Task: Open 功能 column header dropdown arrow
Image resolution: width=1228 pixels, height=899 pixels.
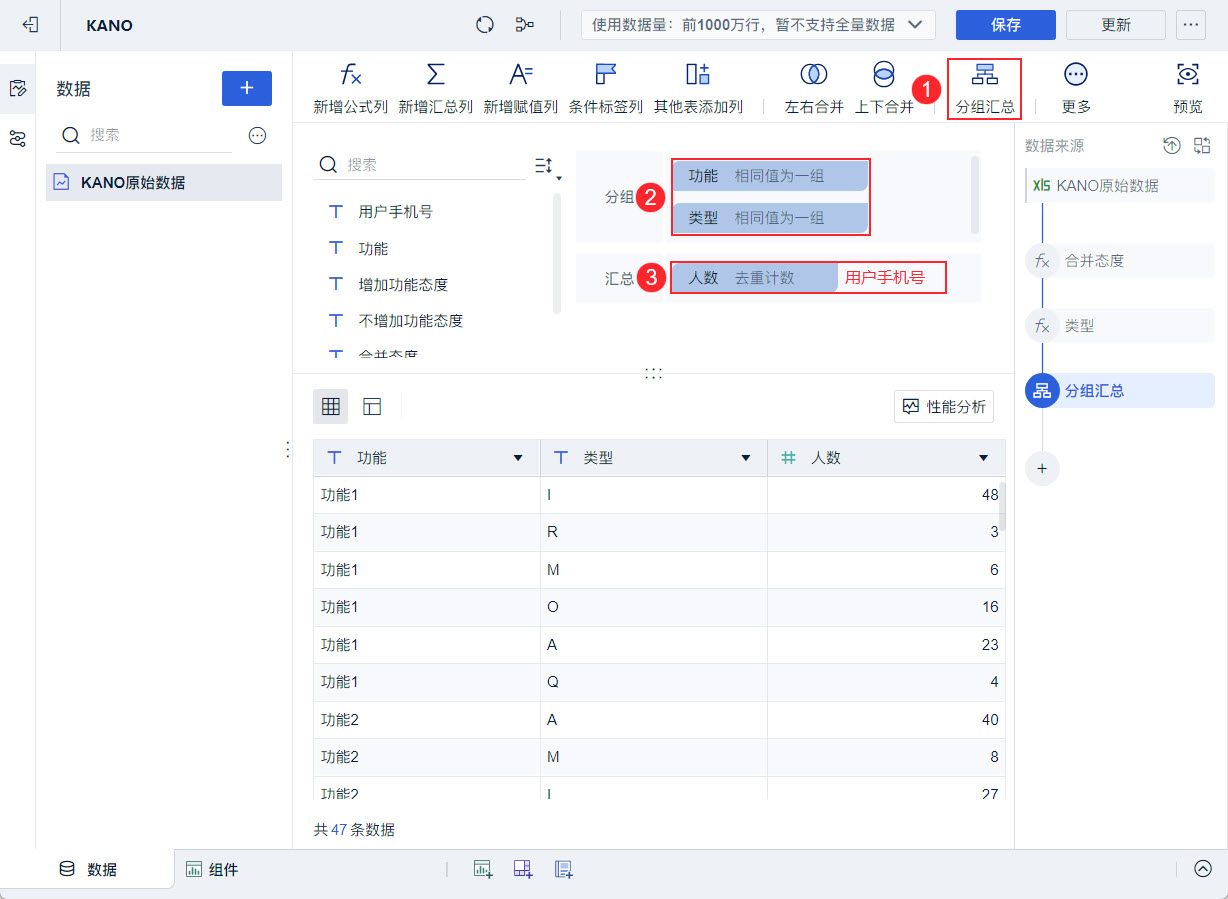Action: tap(518, 458)
